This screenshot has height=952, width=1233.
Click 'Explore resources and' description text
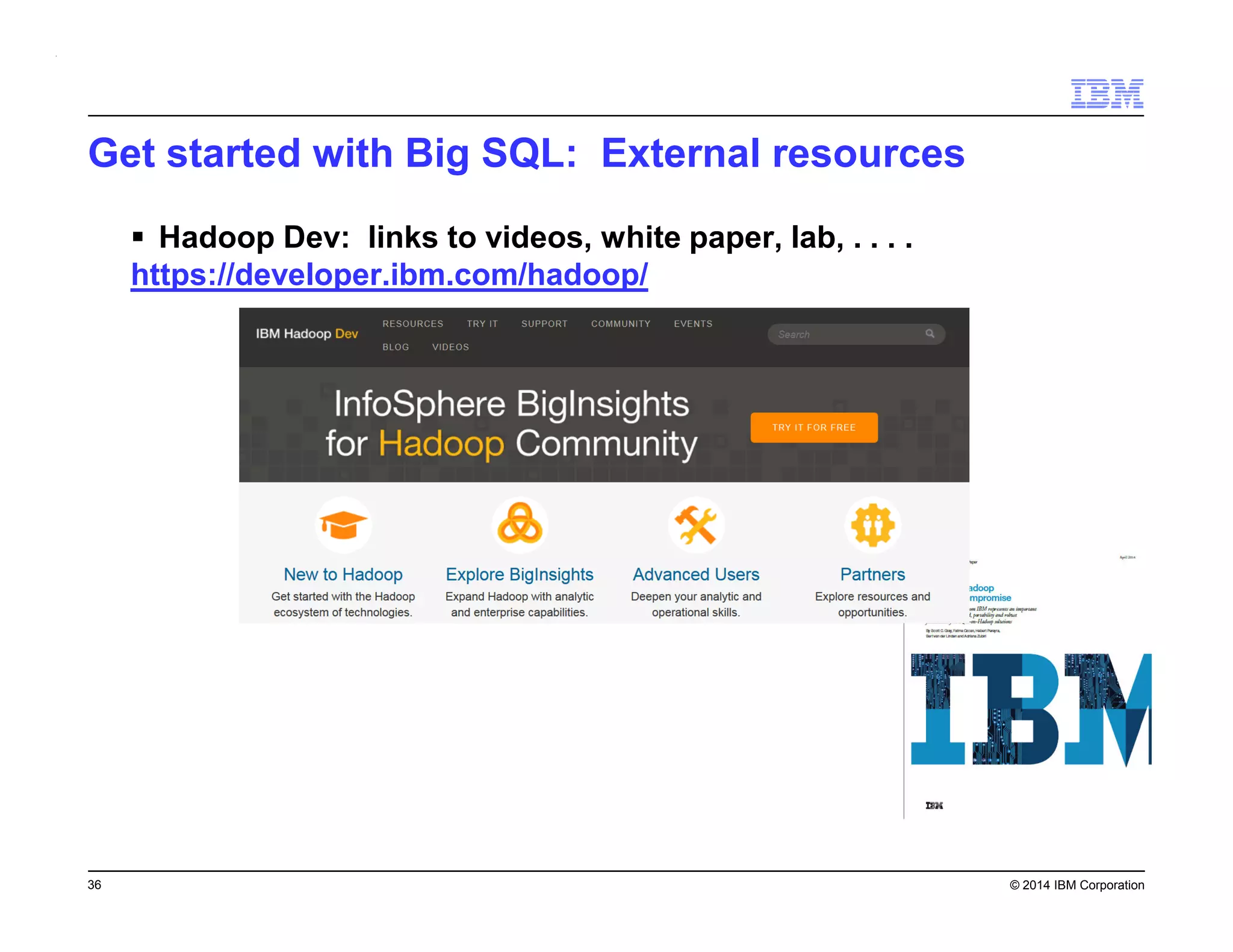coord(872,596)
